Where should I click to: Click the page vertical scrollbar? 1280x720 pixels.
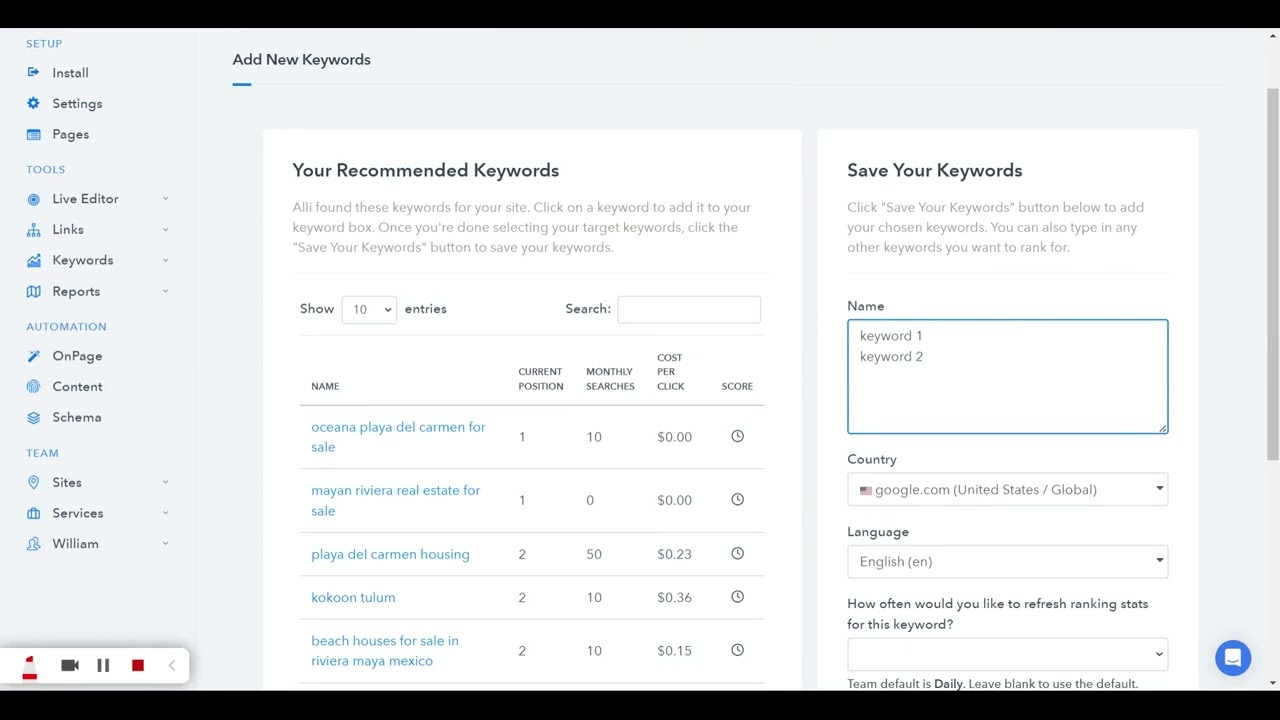click(1272, 270)
